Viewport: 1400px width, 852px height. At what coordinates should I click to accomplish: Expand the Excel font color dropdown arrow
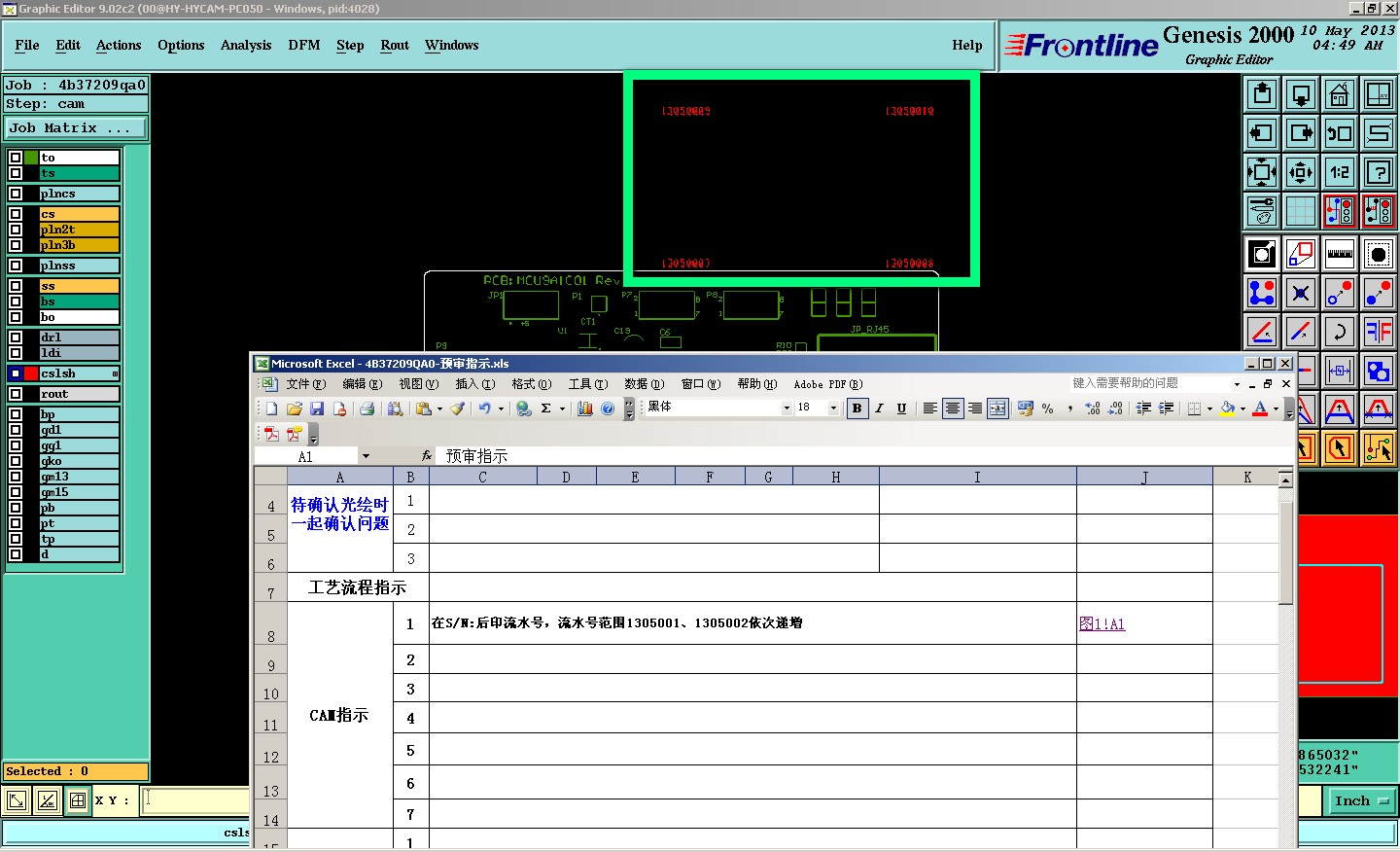(x=1276, y=408)
